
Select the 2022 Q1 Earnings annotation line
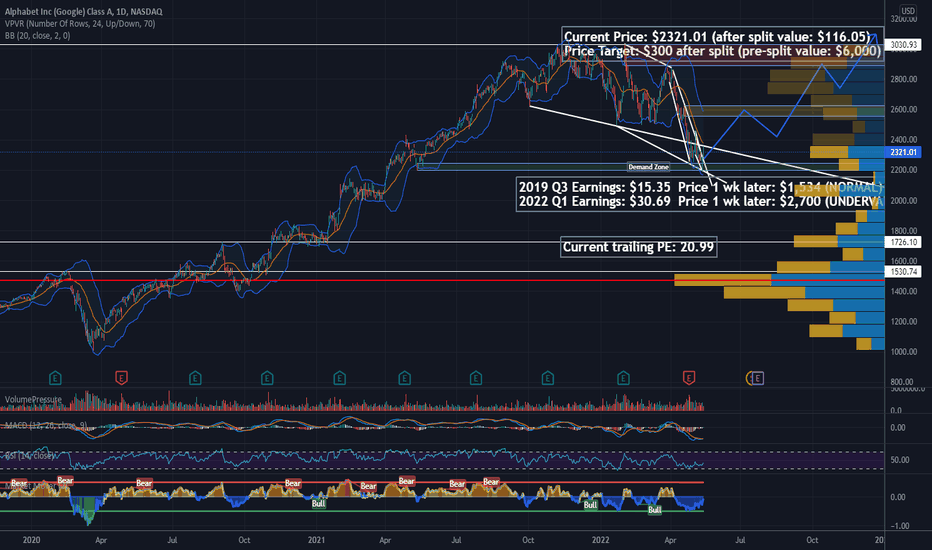click(x=700, y=201)
